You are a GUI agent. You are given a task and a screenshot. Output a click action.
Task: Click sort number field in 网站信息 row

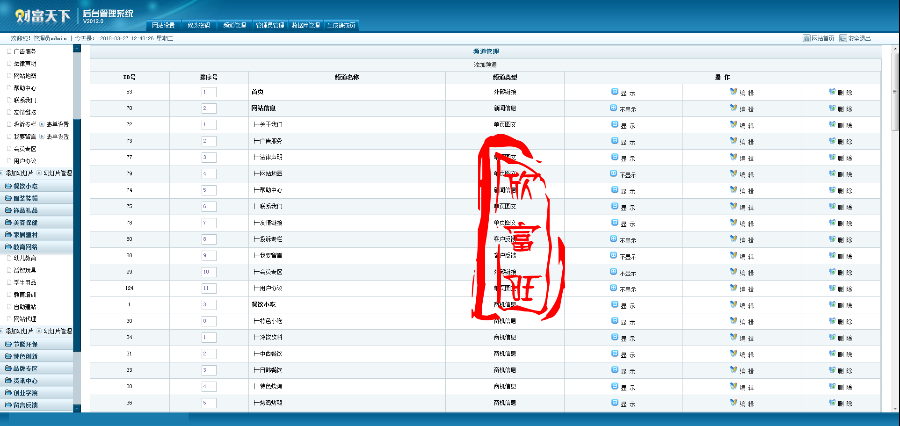tap(208, 109)
